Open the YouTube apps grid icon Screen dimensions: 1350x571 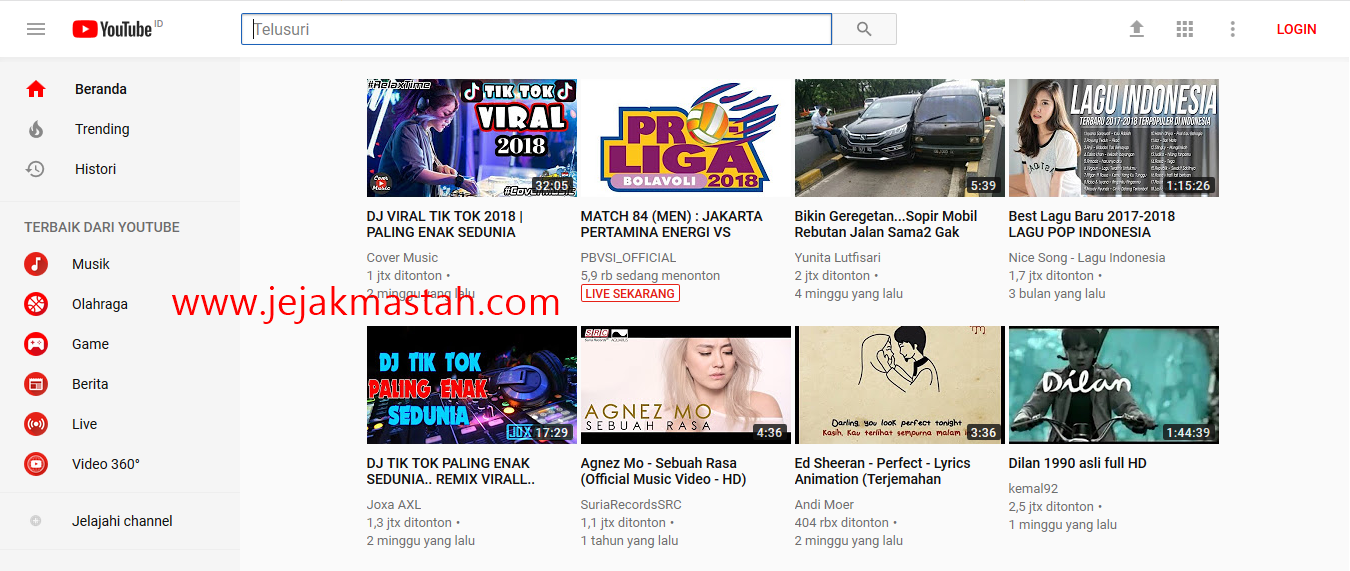(1185, 29)
